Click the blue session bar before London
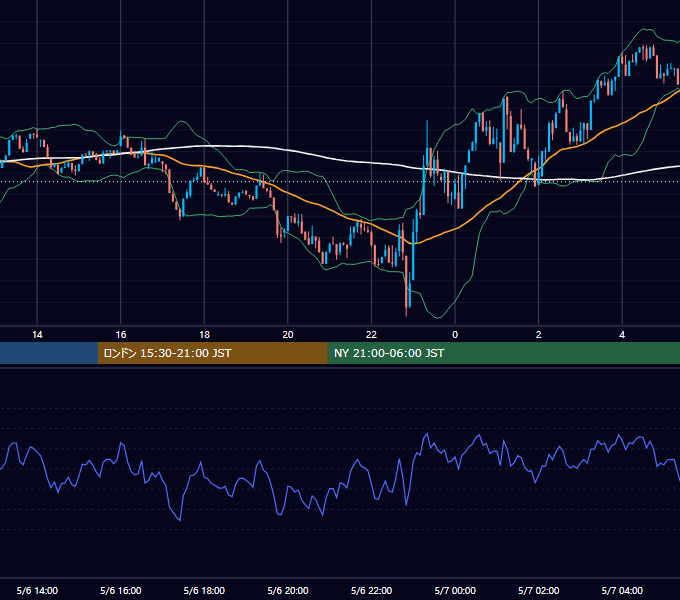 49,353
